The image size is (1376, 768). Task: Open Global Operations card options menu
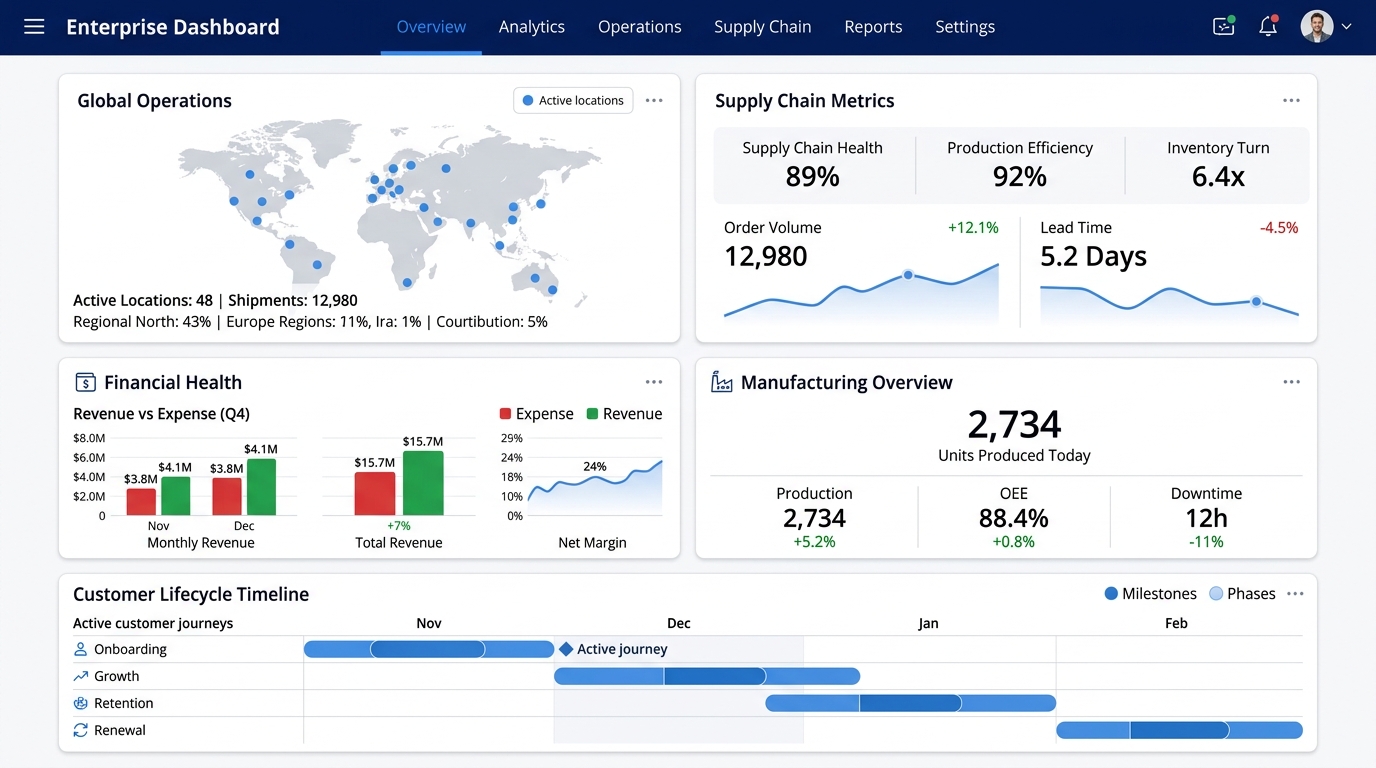[654, 100]
